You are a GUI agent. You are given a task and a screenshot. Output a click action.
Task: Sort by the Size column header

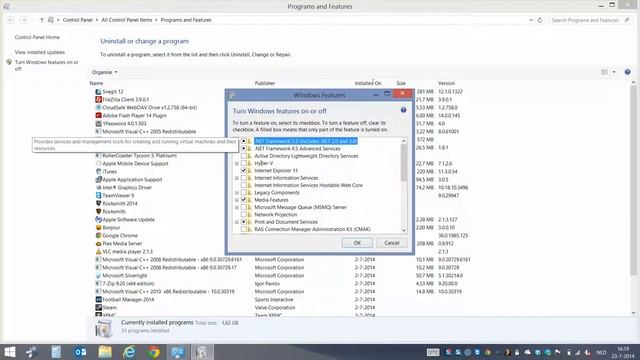click(x=401, y=83)
